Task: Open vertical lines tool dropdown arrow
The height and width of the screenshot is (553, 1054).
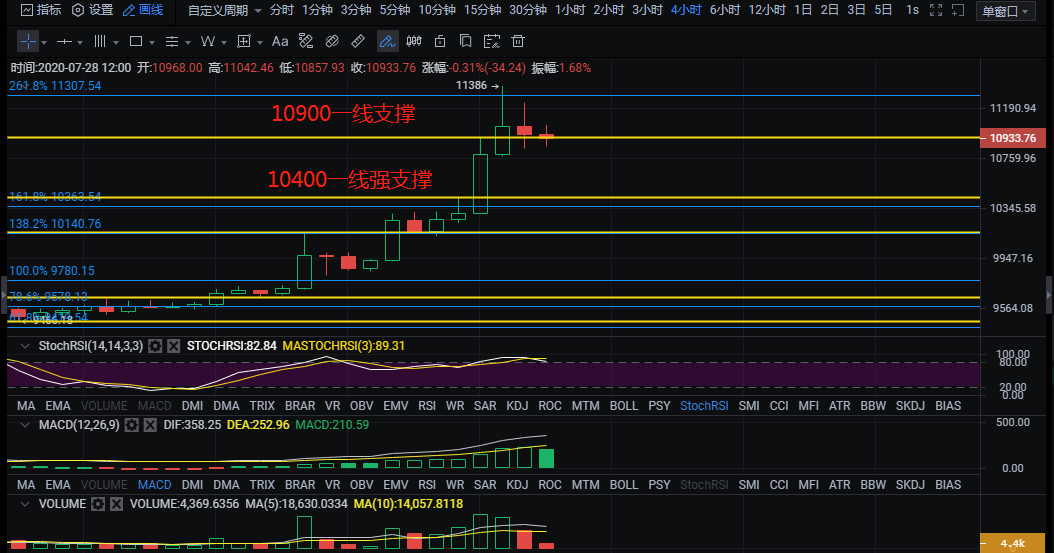Action: tap(116, 43)
